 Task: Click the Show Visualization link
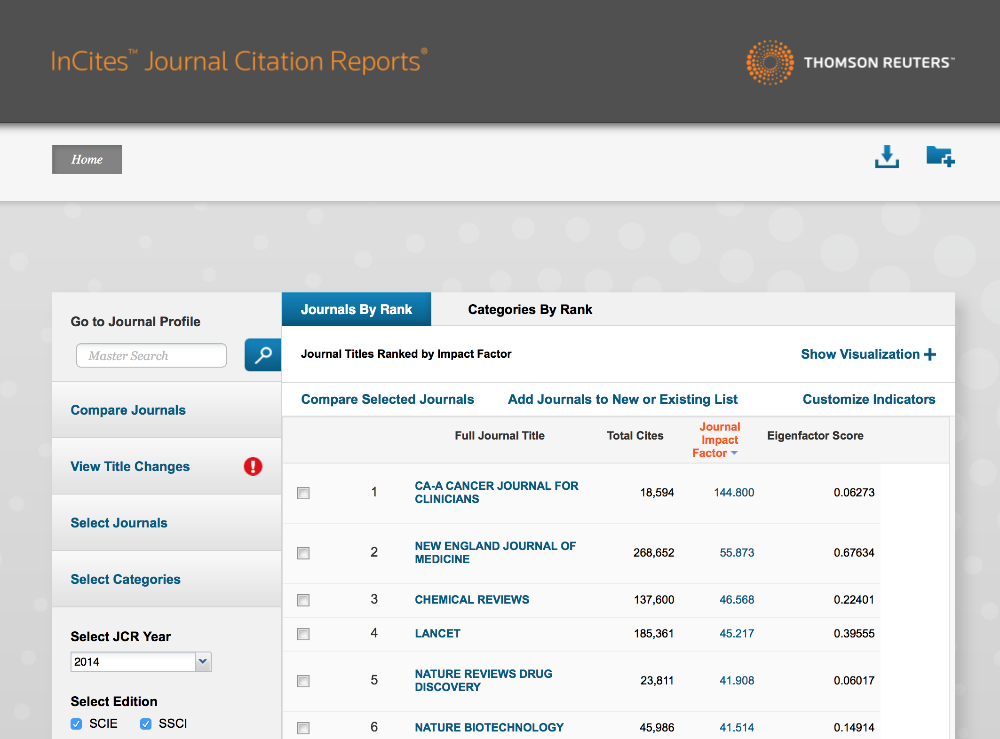[860, 355]
